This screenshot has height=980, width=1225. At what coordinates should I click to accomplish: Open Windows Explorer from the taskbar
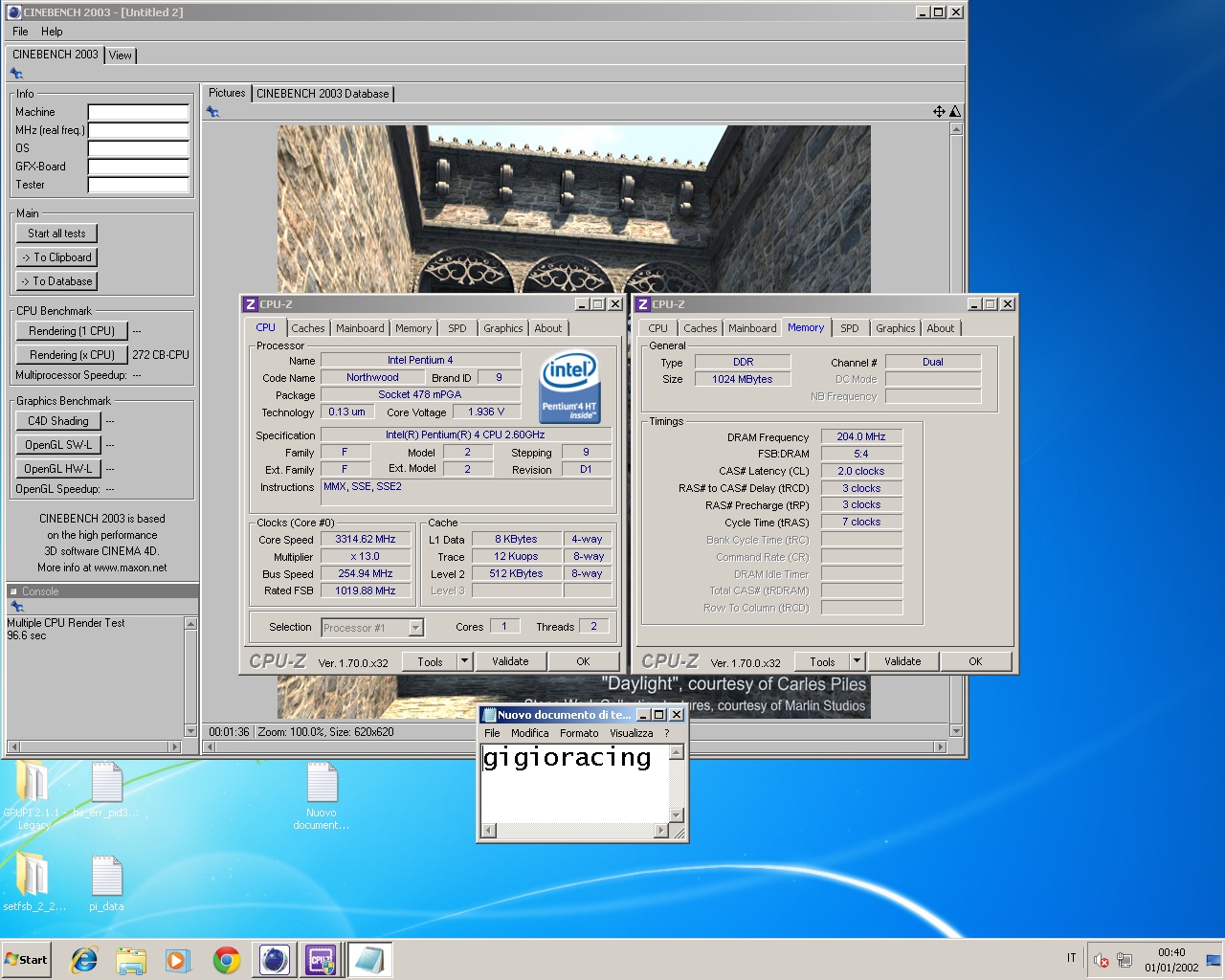point(131,960)
